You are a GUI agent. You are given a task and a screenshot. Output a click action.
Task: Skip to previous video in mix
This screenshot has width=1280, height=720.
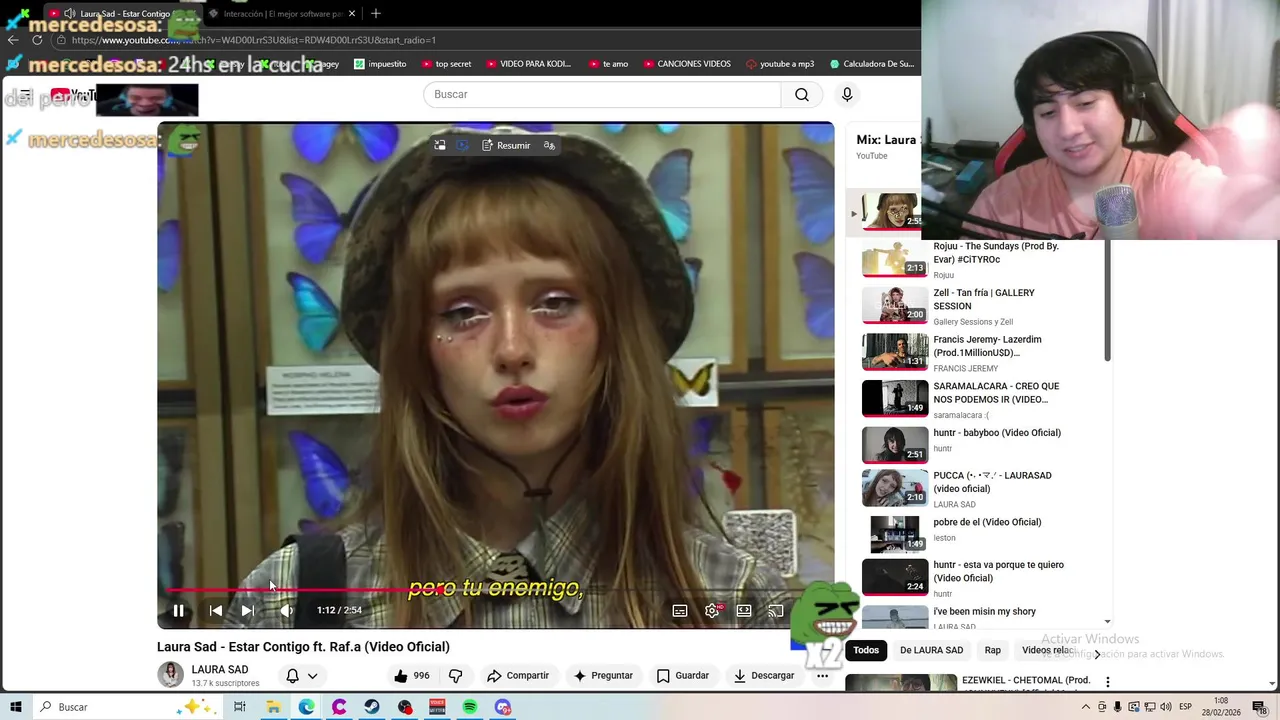[x=215, y=610]
